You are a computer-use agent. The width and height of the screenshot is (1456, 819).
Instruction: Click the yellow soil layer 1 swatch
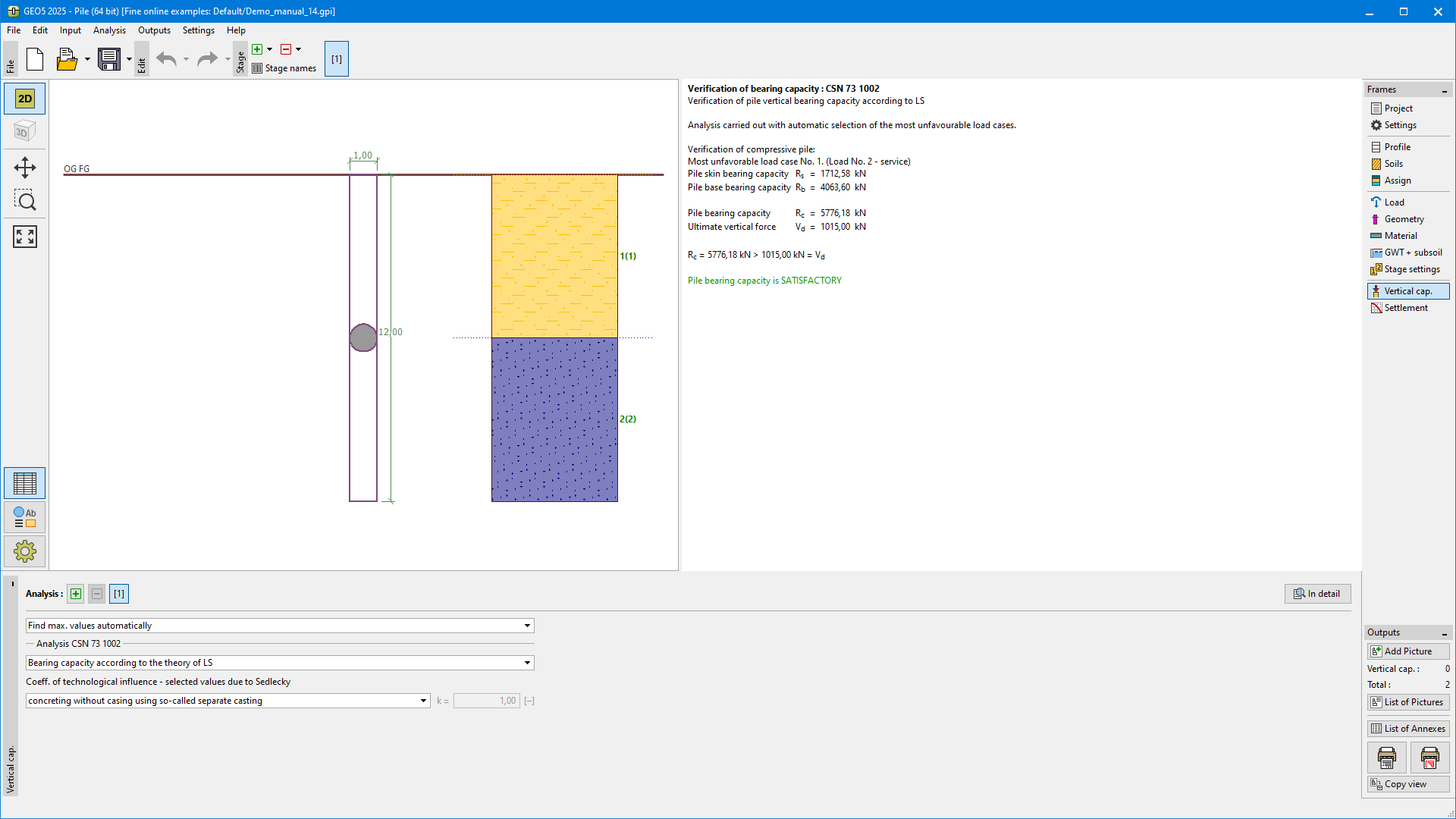pyautogui.click(x=554, y=256)
